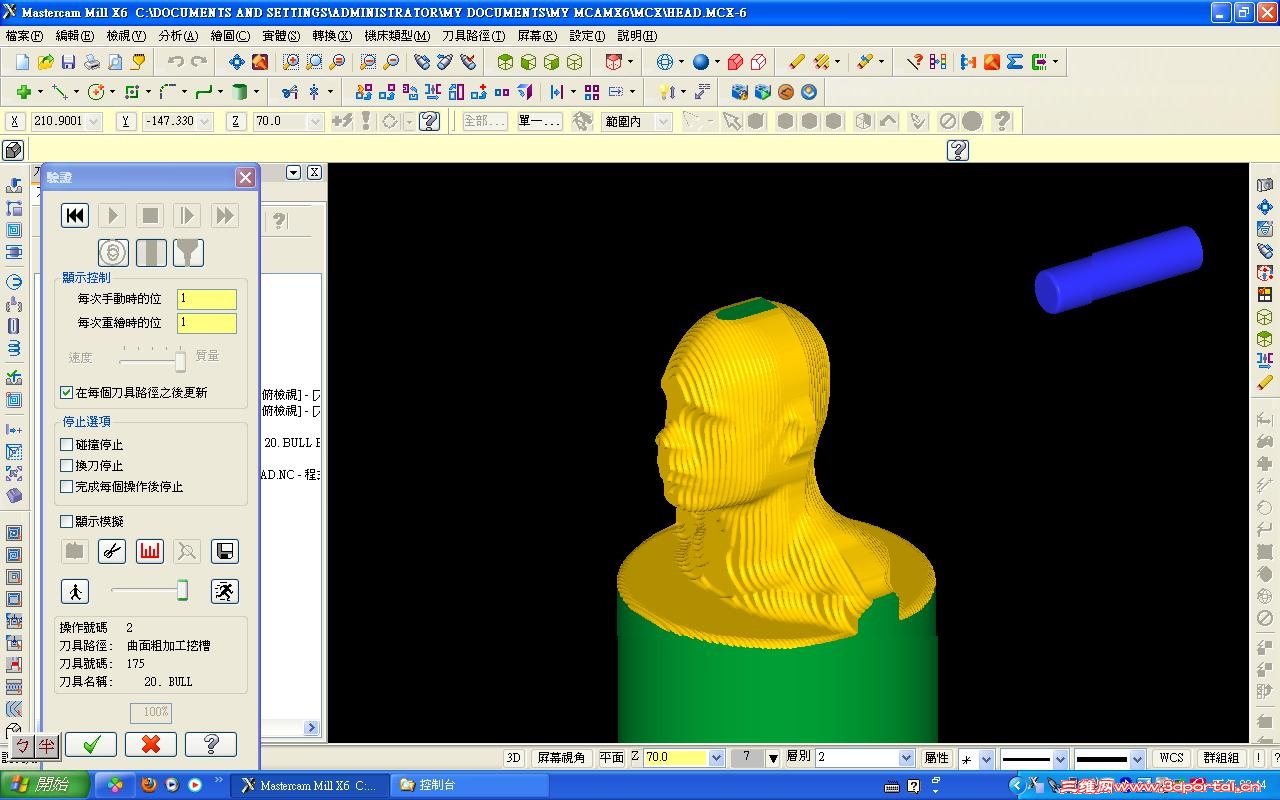Viewport: 1280px width, 800px height.
Task: Click the shaded blue sphere icon
Action: pos(700,62)
